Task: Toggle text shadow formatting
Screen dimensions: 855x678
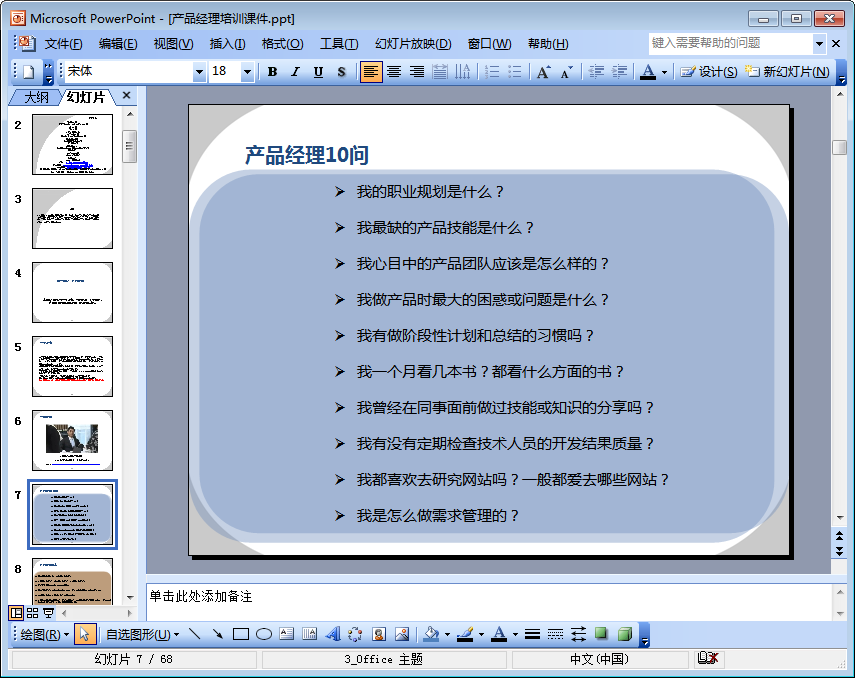Action: click(x=341, y=72)
